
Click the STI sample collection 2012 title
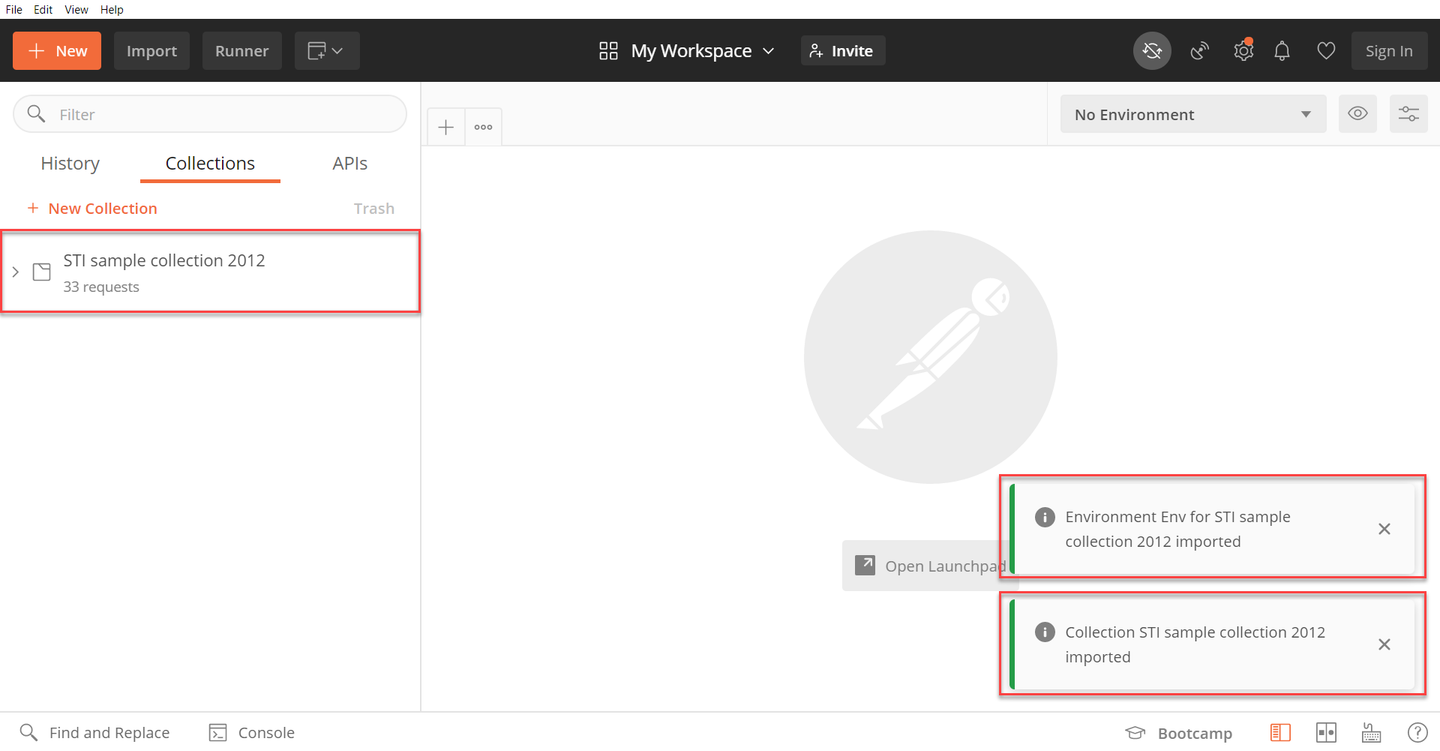[x=164, y=260]
